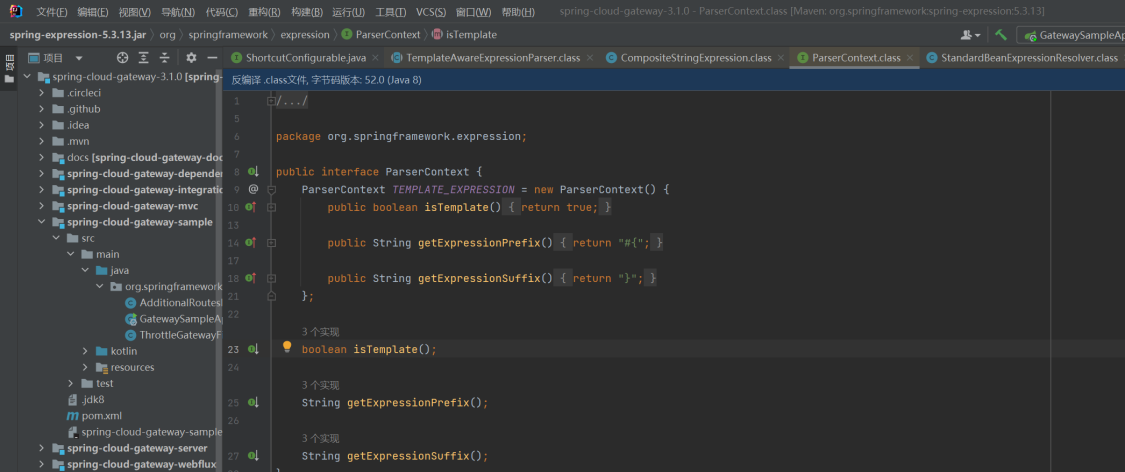The width and height of the screenshot is (1125, 472).
Task: Expand the folded comment on line 1
Action: 271,101
